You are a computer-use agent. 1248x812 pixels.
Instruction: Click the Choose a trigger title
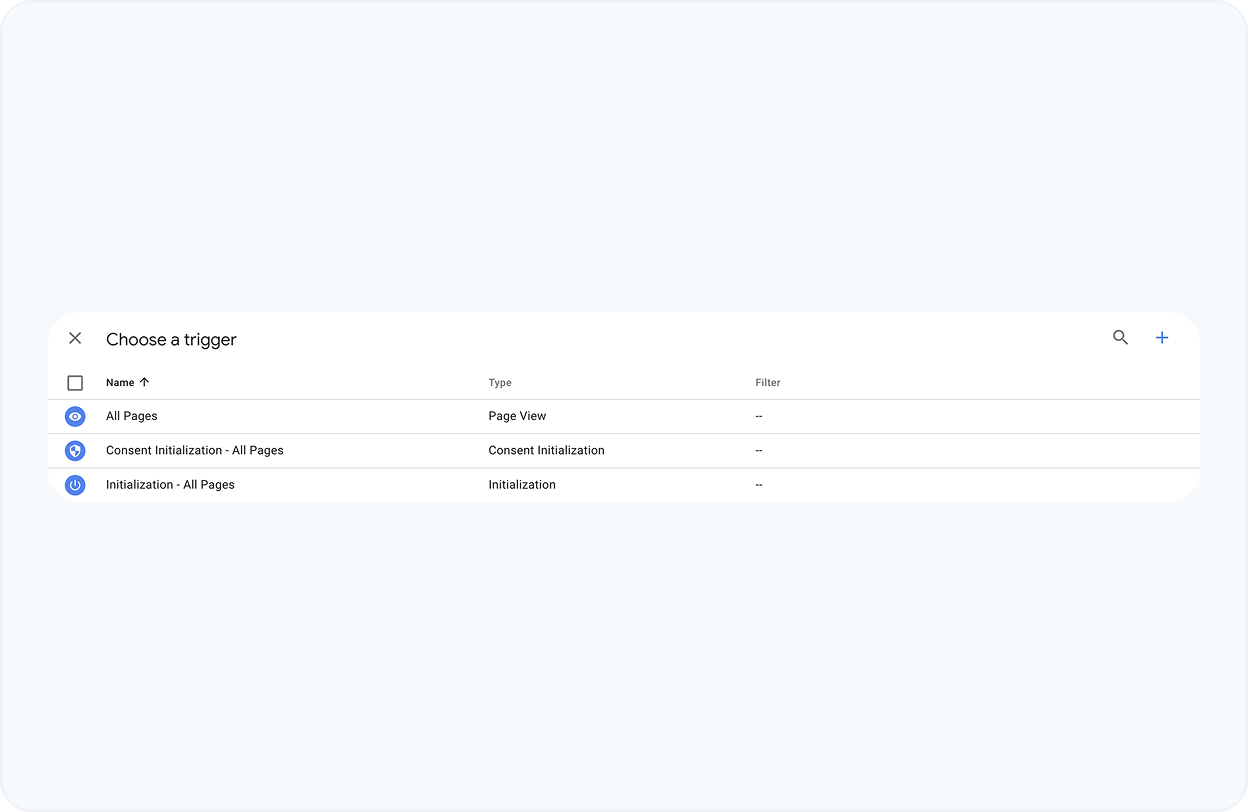[171, 340]
